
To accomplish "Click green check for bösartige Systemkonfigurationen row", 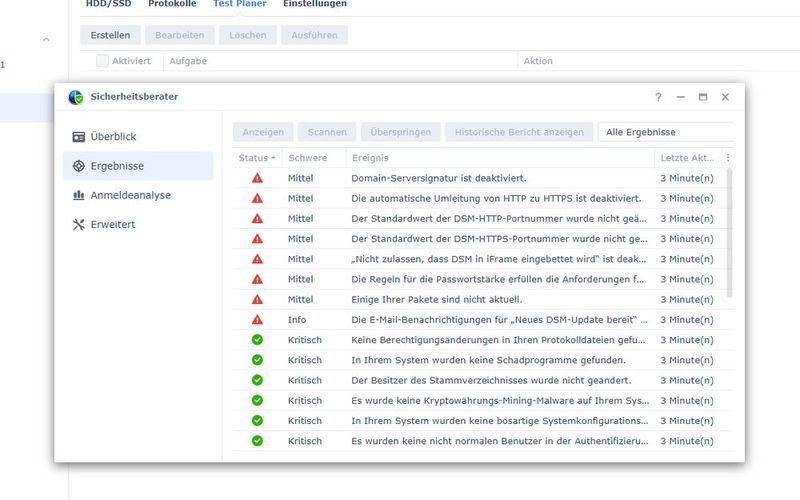I will (x=257, y=420).
